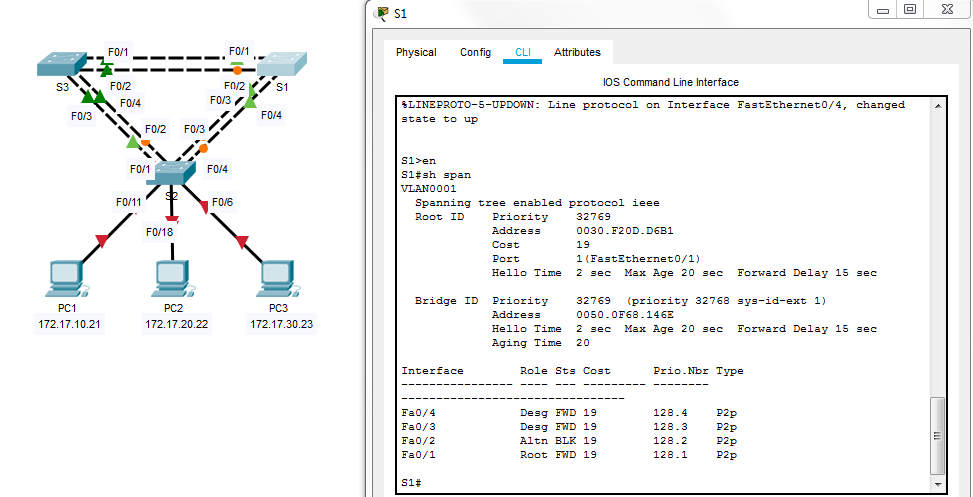Click the S1# prompt in the CLI
Image resolution: width=973 pixels, height=497 pixels.
(x=412, y=482)
